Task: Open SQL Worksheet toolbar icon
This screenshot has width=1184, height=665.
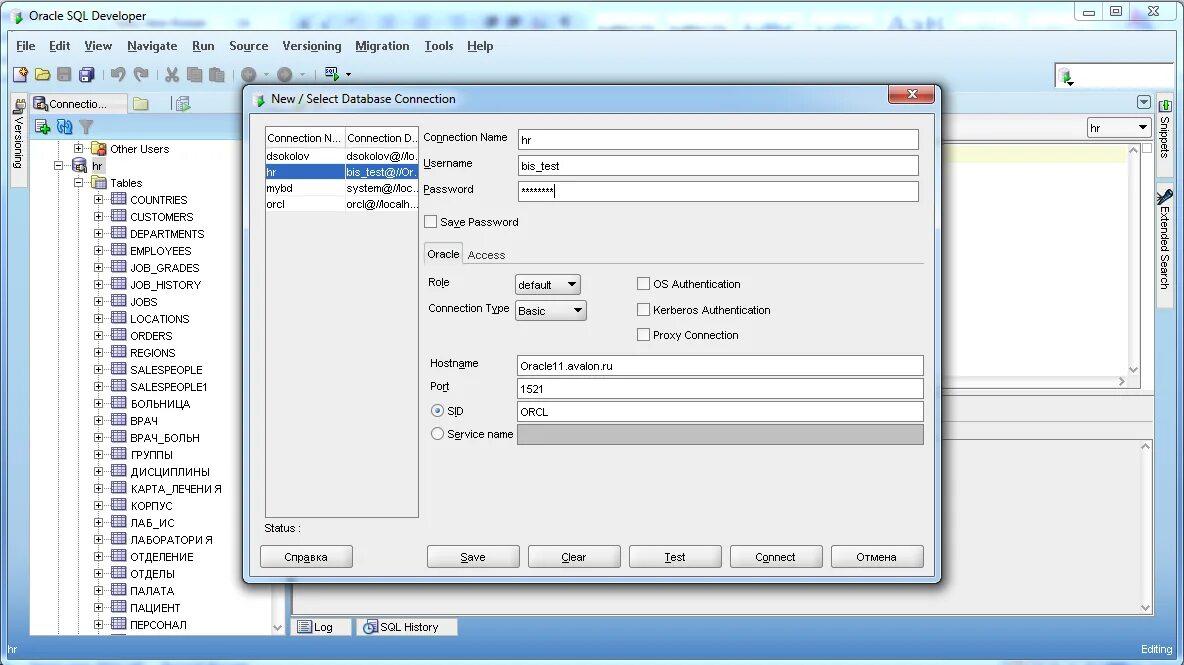Action: pos(331,73)
